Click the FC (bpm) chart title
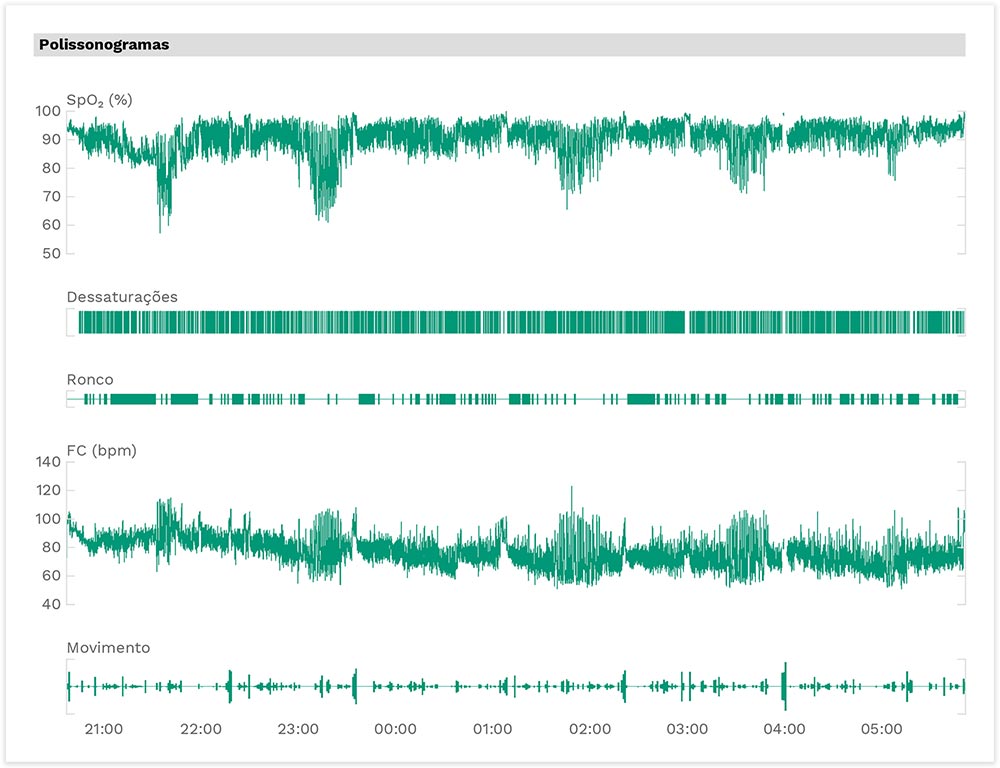Screen dimensions: 1000x768 (x=101, y=451)
